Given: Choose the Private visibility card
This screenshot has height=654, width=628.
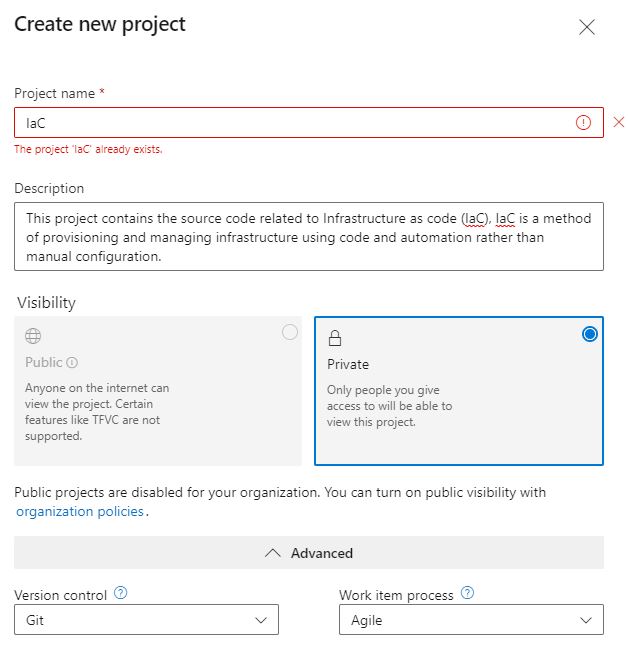Looking at the screenshot, I should point(458,390).
